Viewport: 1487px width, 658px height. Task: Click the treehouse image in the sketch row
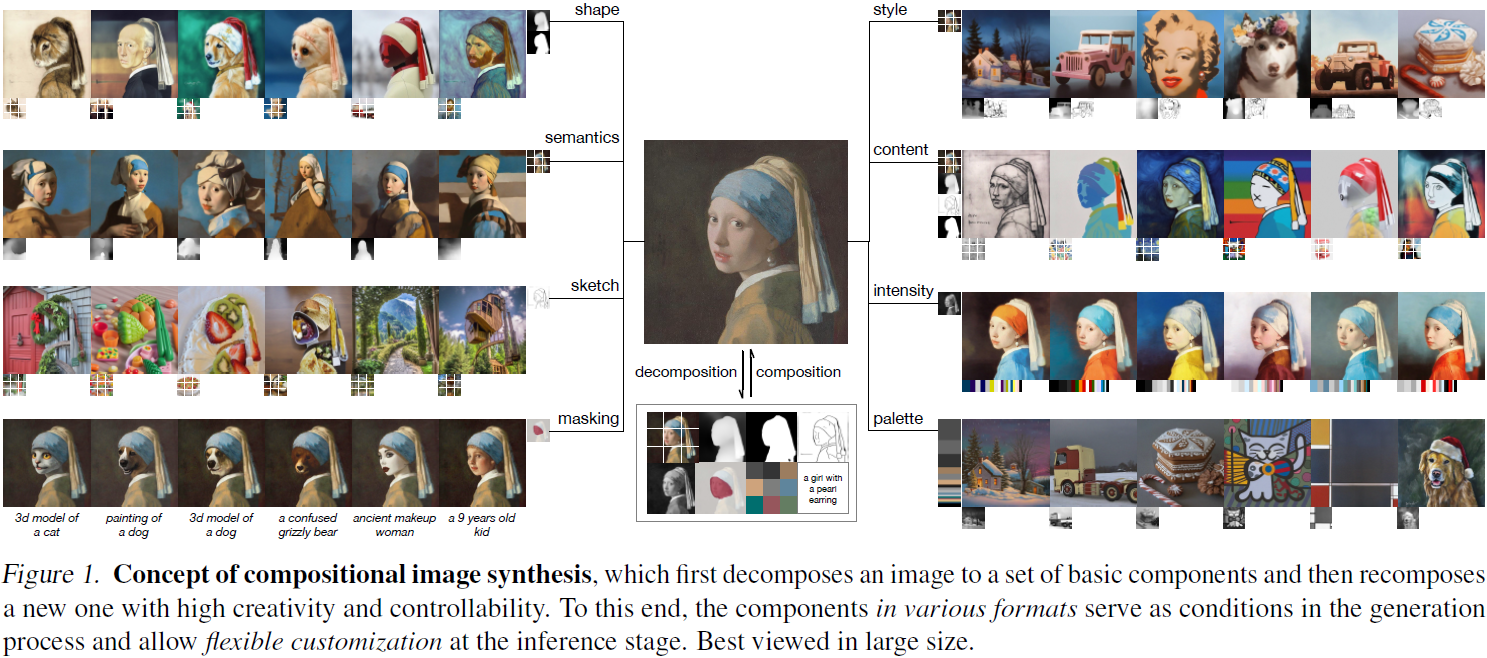click(482, 329)
